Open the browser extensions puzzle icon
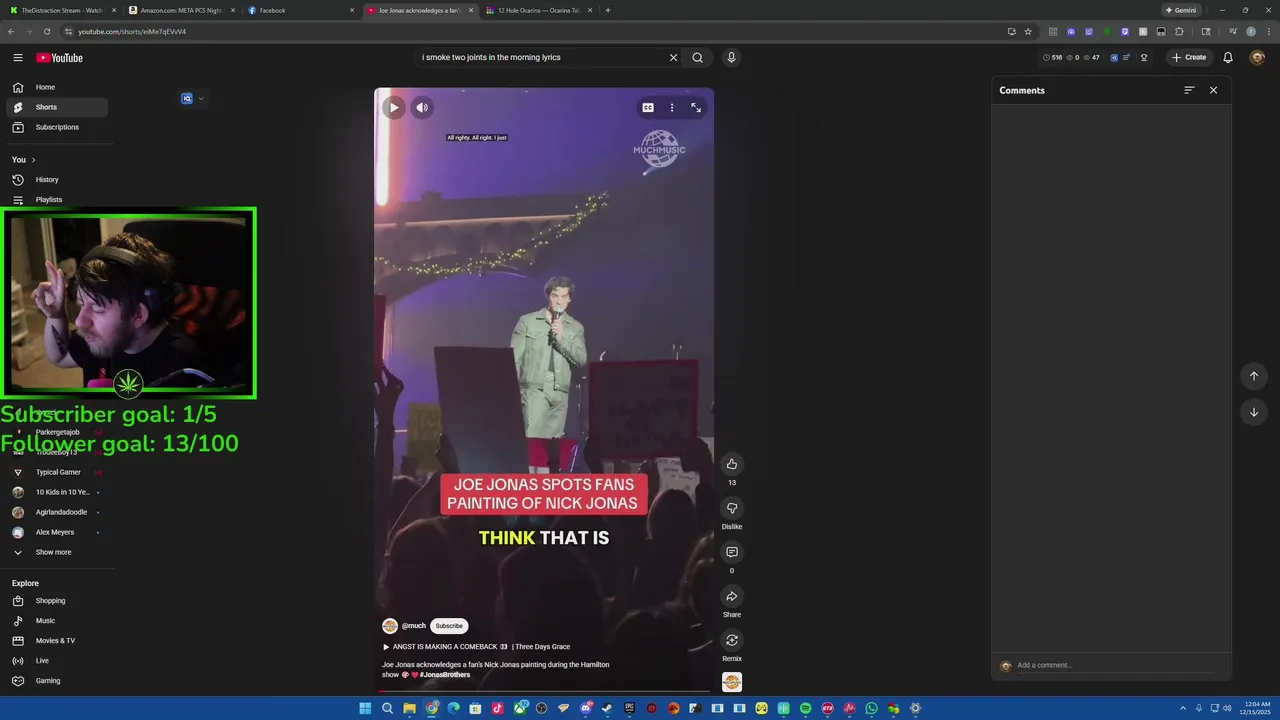The image size is (1280, 720). 1179,31
